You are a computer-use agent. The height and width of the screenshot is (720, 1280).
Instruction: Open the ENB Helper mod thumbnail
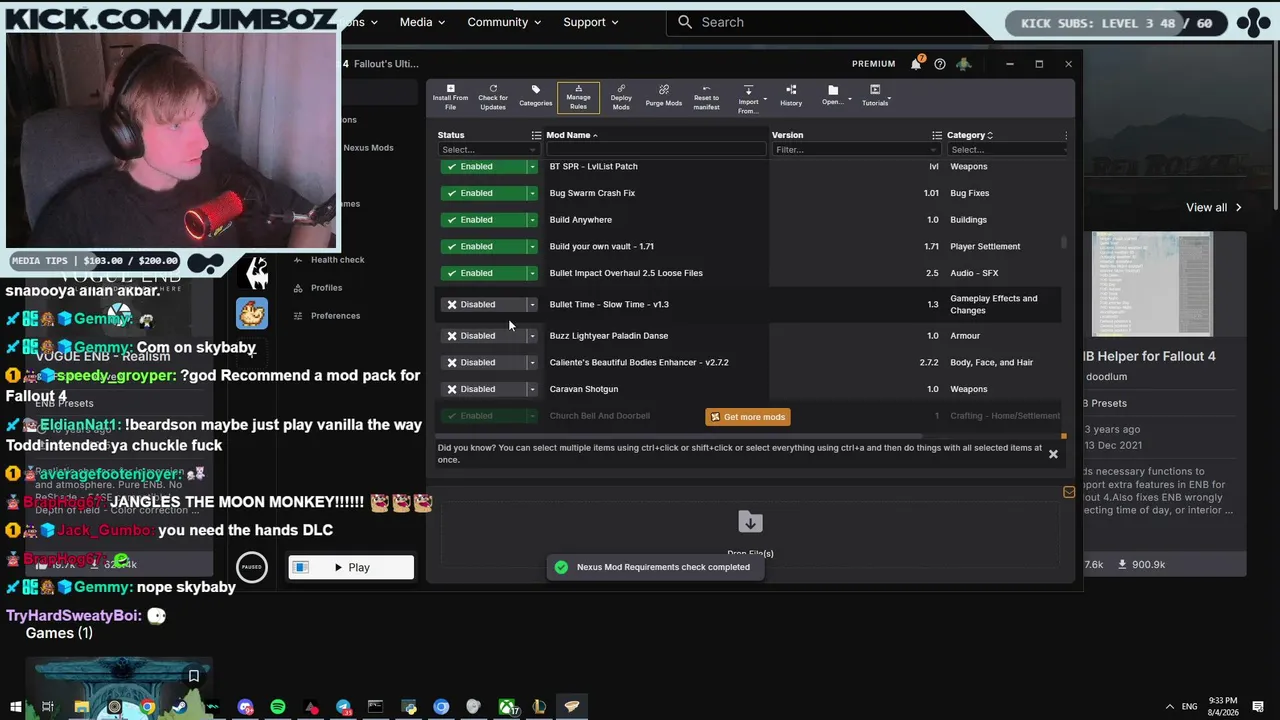click(1152, 285)
